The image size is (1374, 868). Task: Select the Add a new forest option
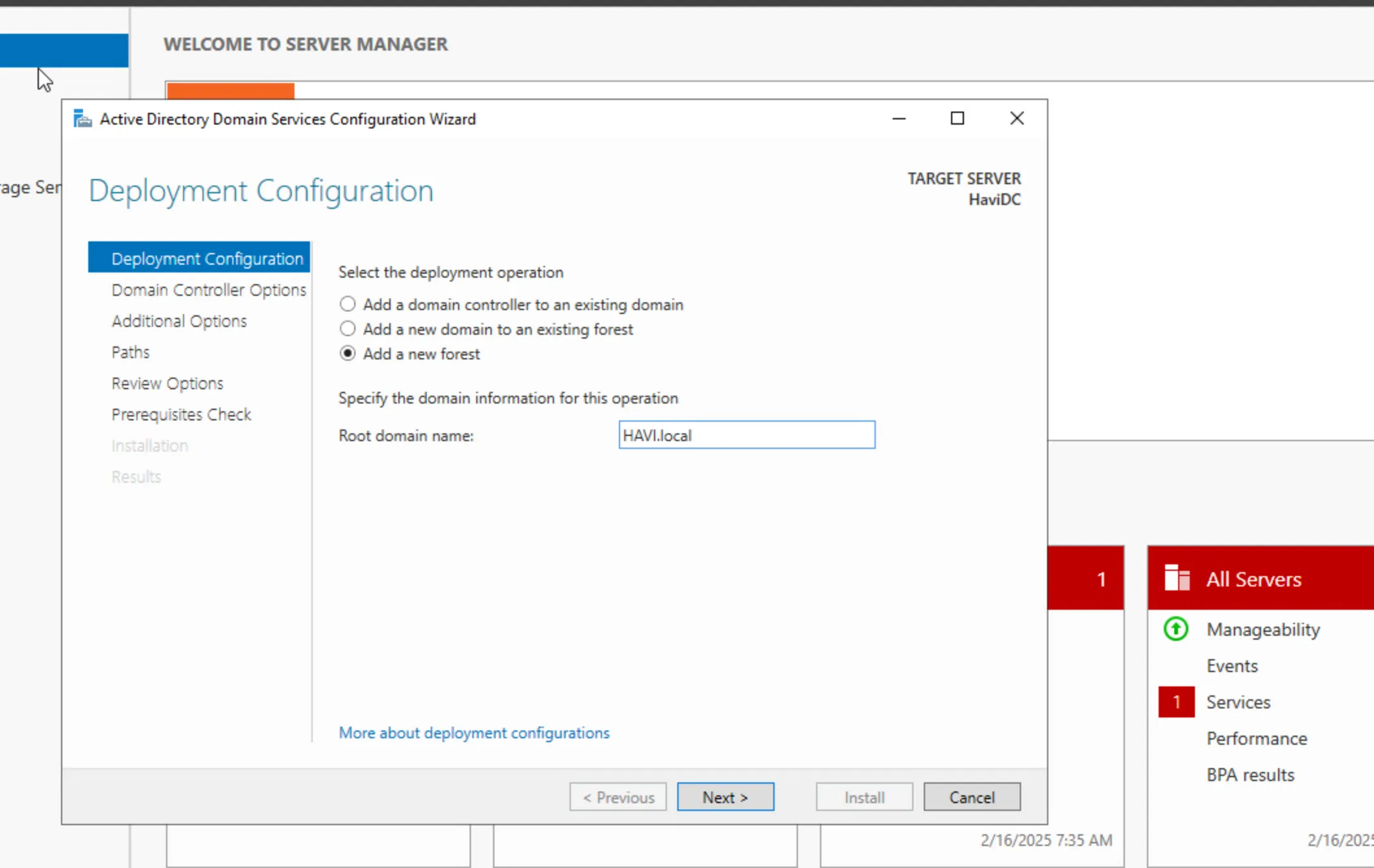(x=348, y=354)
